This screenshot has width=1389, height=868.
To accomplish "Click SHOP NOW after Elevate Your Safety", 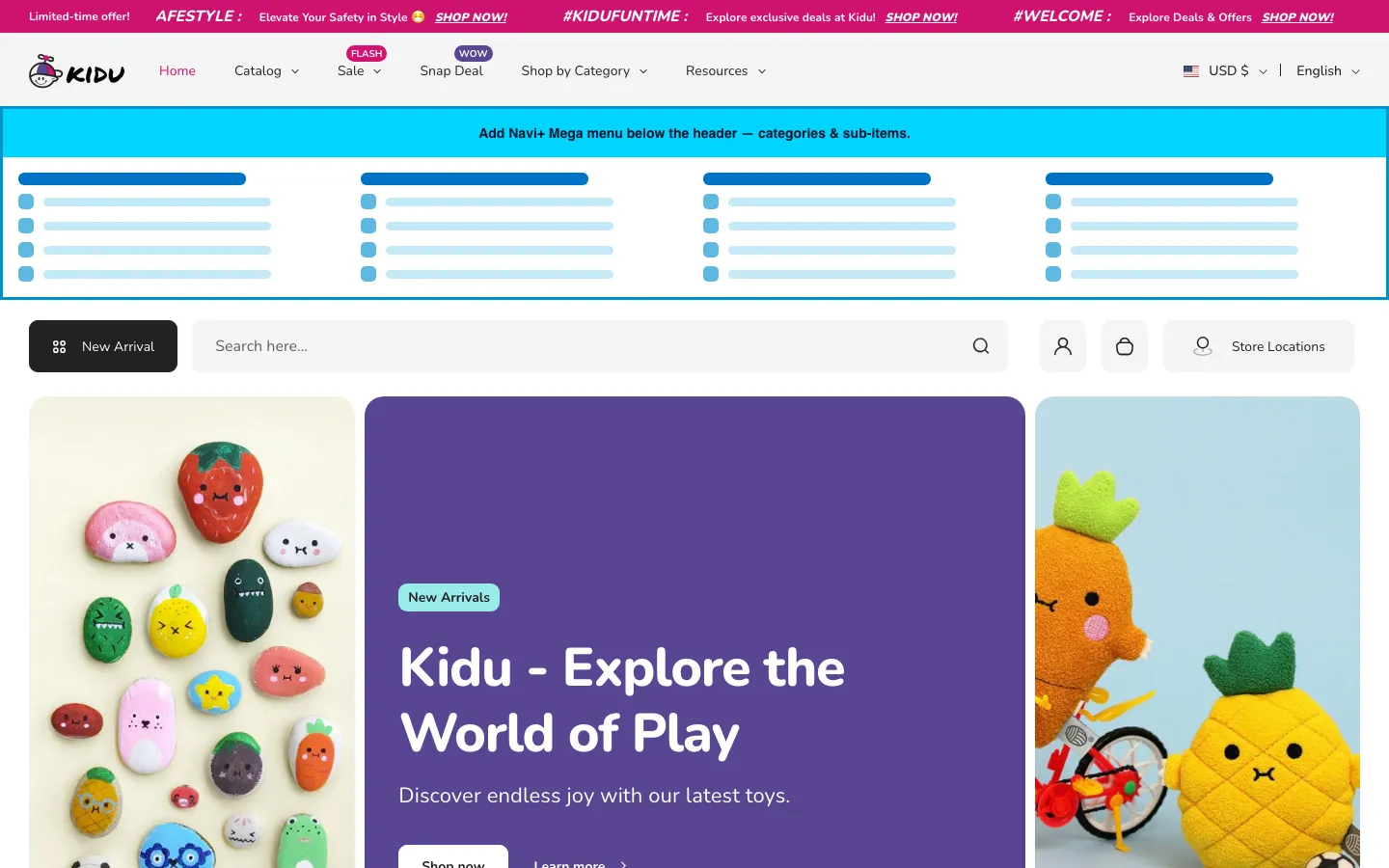I will point(471,17).
